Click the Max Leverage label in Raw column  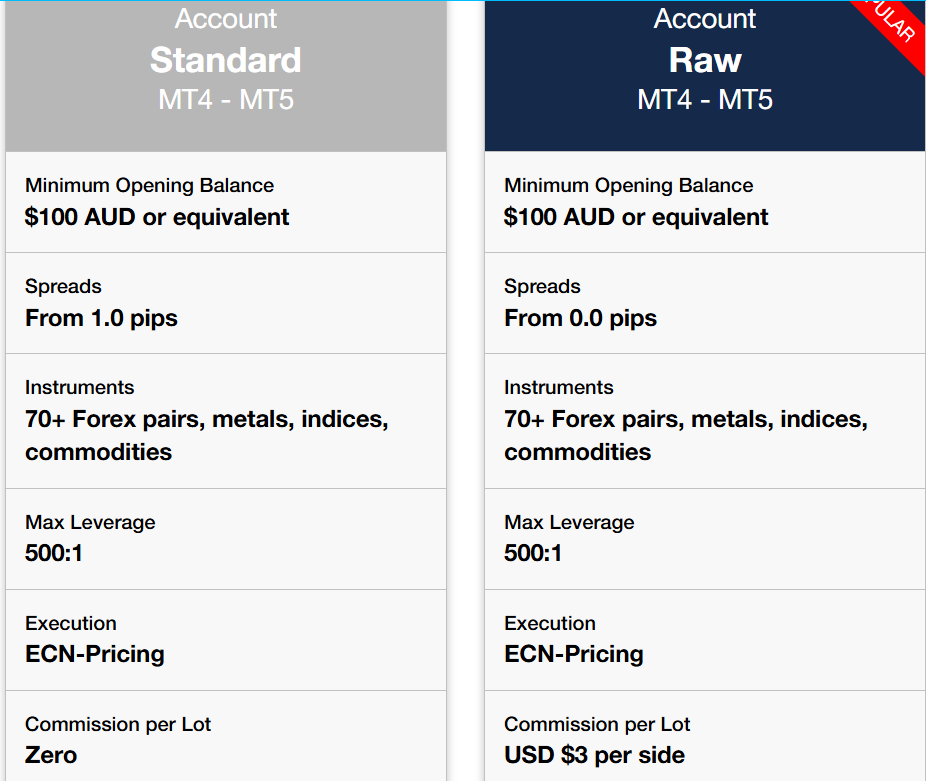click(569, 522)
